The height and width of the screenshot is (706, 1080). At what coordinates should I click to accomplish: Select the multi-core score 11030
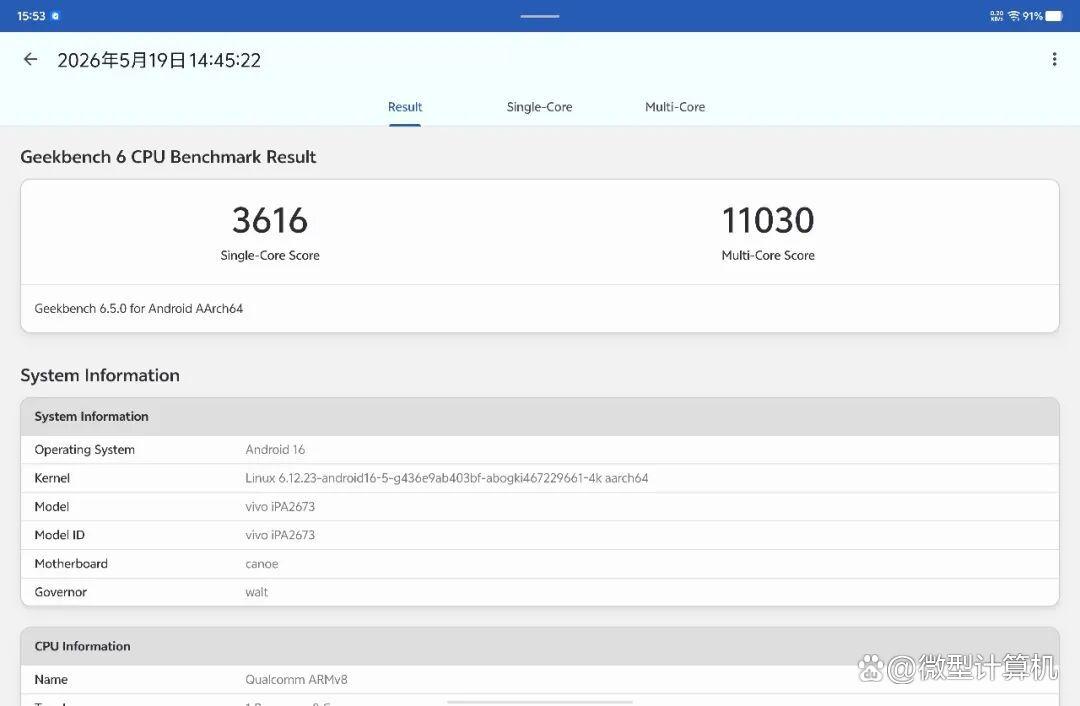tap(768, 220)
